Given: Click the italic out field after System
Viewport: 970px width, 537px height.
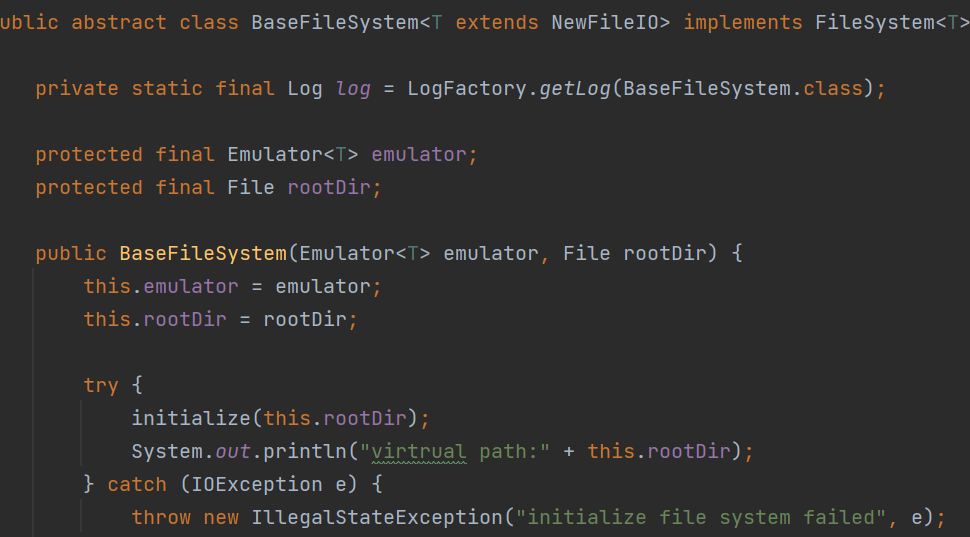Looking at the screenshot, I should tap(233, 451).
